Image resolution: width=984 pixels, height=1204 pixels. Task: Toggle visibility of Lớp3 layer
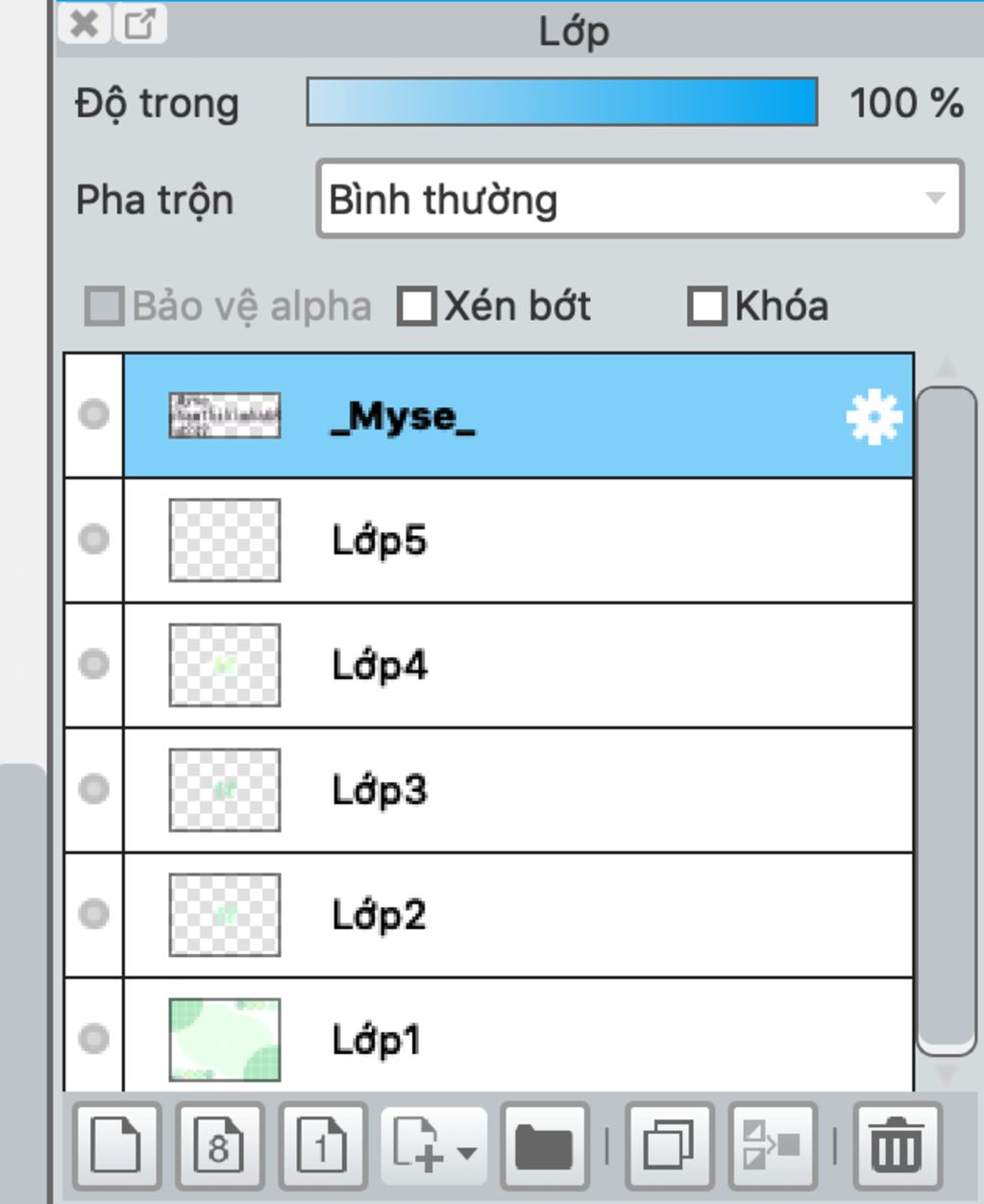tap(93, 789)
